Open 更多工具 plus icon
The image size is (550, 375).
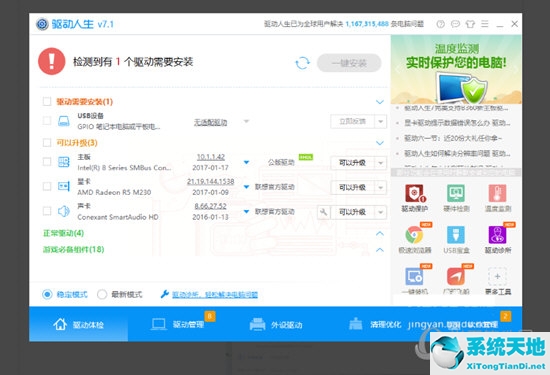[x=497, y=277]
